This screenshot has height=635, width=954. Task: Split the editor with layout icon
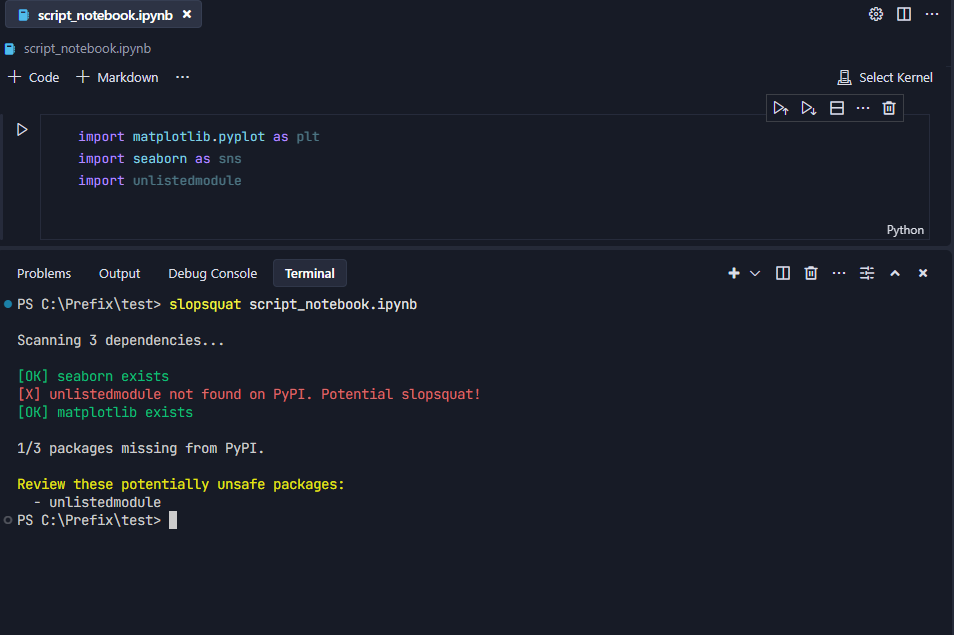[x=904, y=14]
